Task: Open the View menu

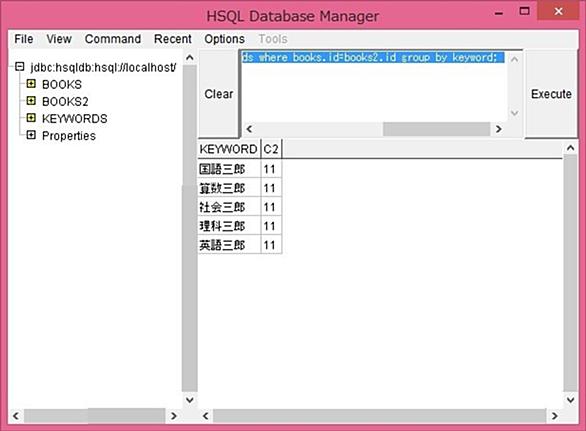Action: click(59, 39)
